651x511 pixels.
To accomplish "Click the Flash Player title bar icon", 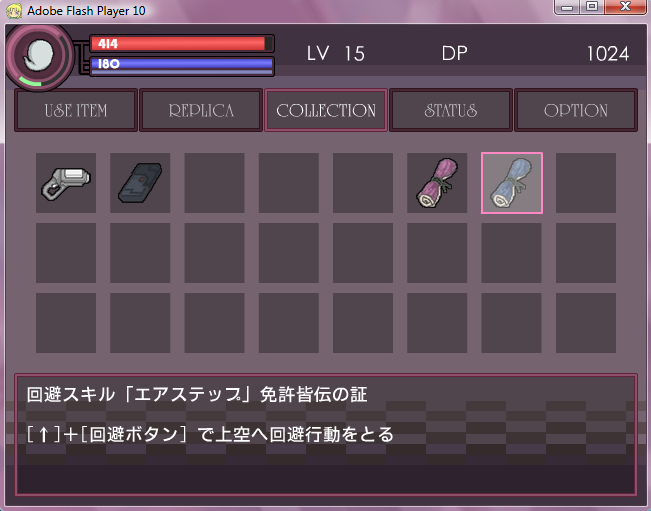I will (x=14, y=10).
